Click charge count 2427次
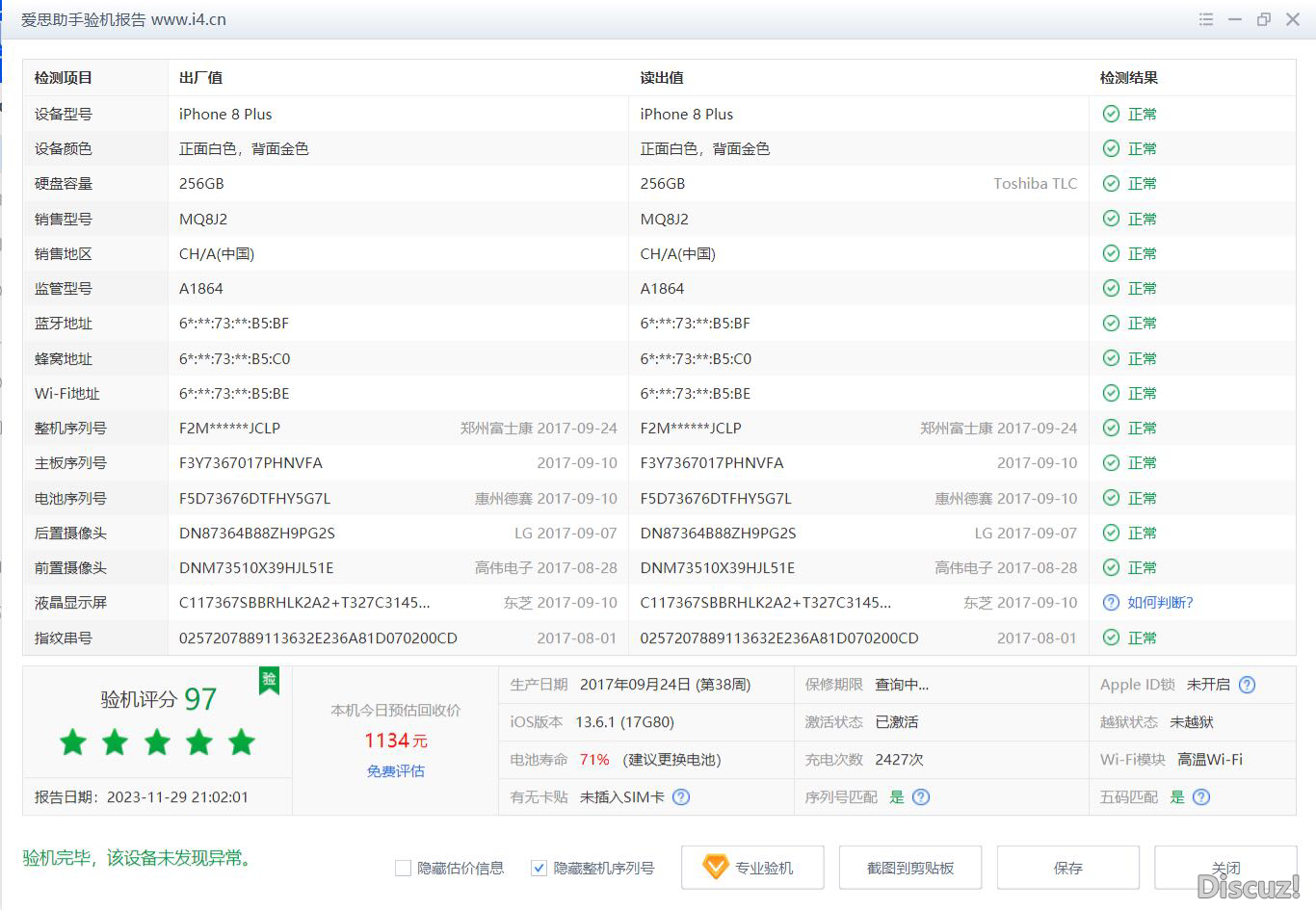The height and width of the screenshot is (910, 1316). tap(899, 759)
